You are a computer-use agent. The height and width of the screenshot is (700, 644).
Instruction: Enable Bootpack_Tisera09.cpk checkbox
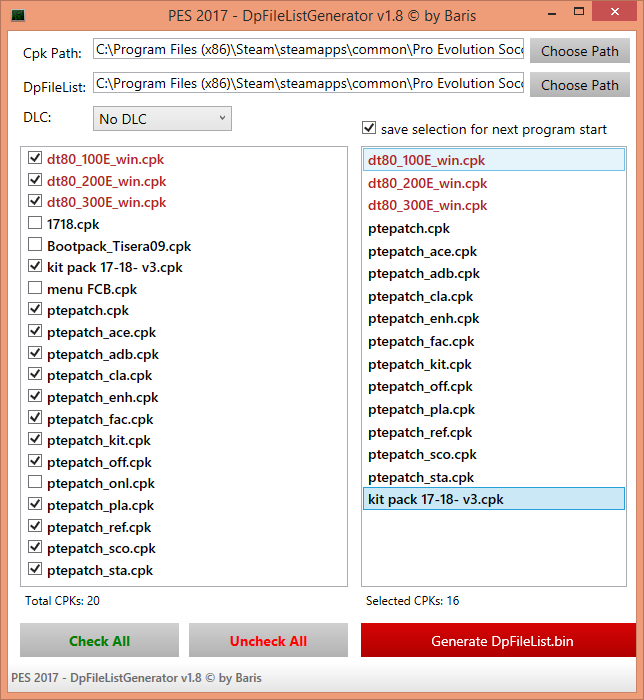pos(35,245)
